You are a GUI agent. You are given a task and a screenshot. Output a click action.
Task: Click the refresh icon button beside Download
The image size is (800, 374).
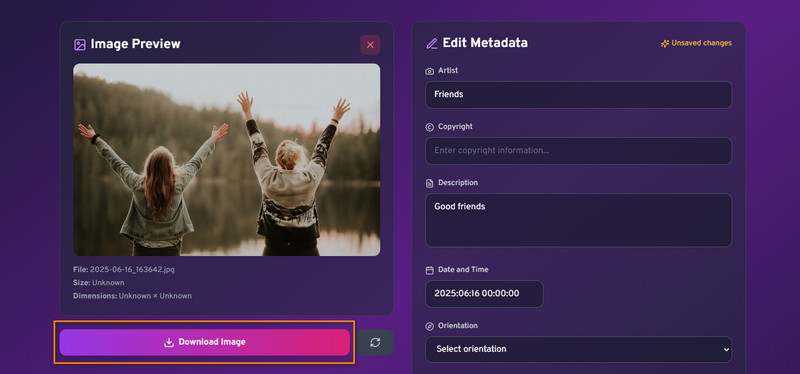coord(375,342)
